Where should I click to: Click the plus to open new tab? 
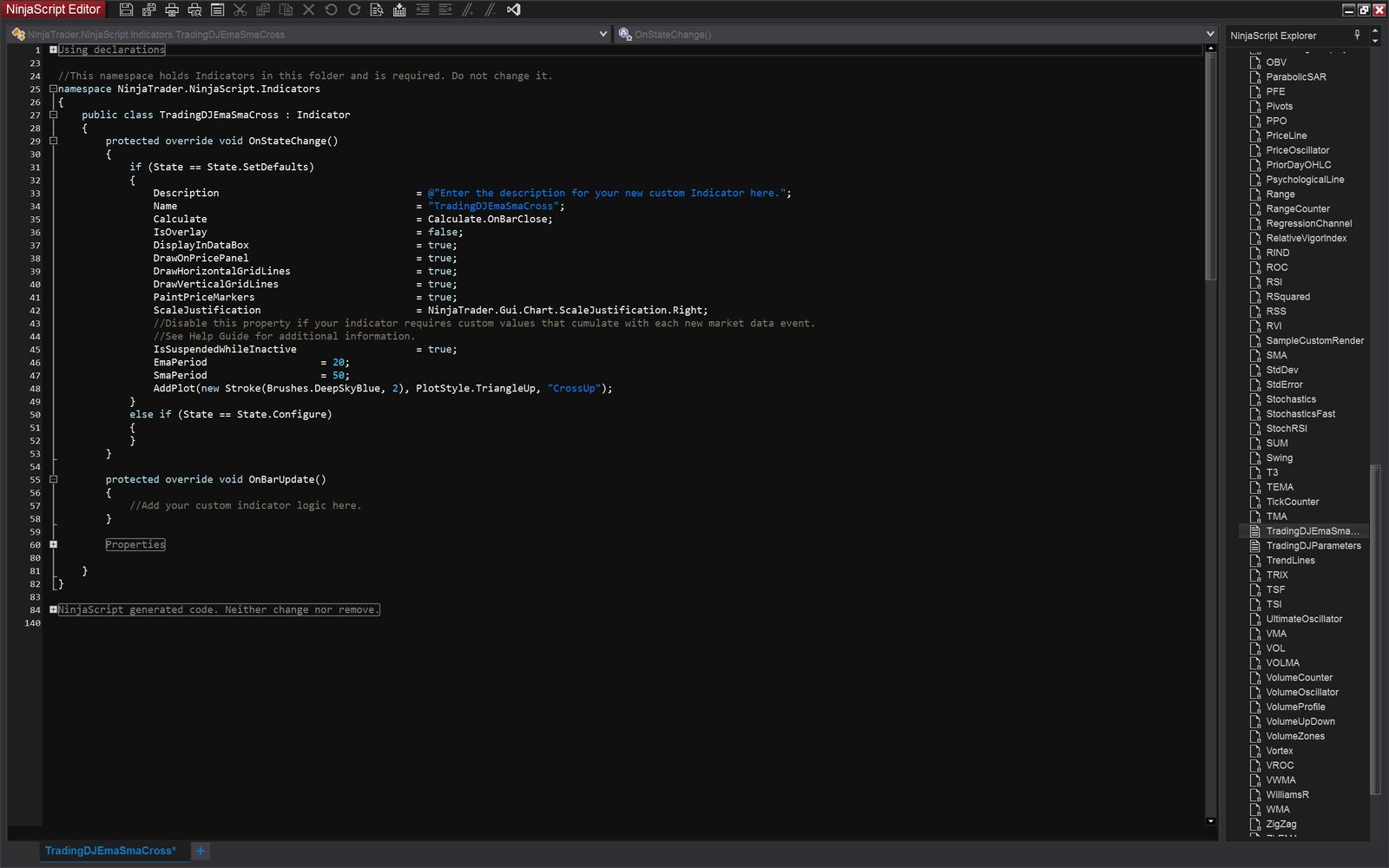(x=200, y=851)
